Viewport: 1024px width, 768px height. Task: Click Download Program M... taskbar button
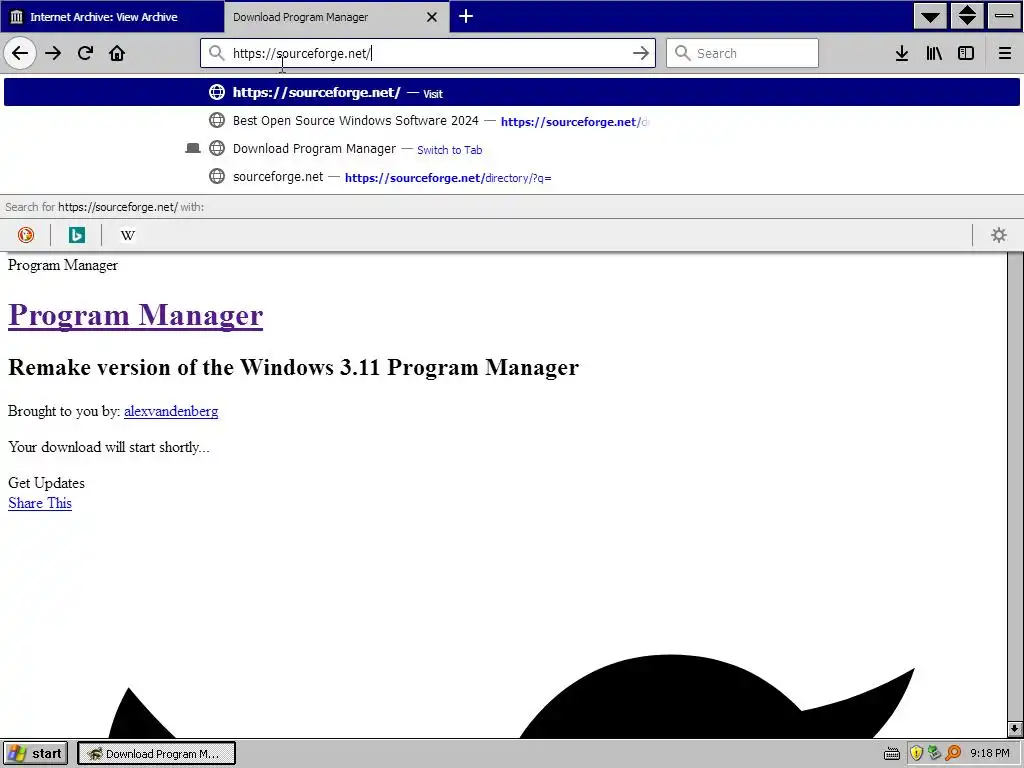tap(156, 753)
